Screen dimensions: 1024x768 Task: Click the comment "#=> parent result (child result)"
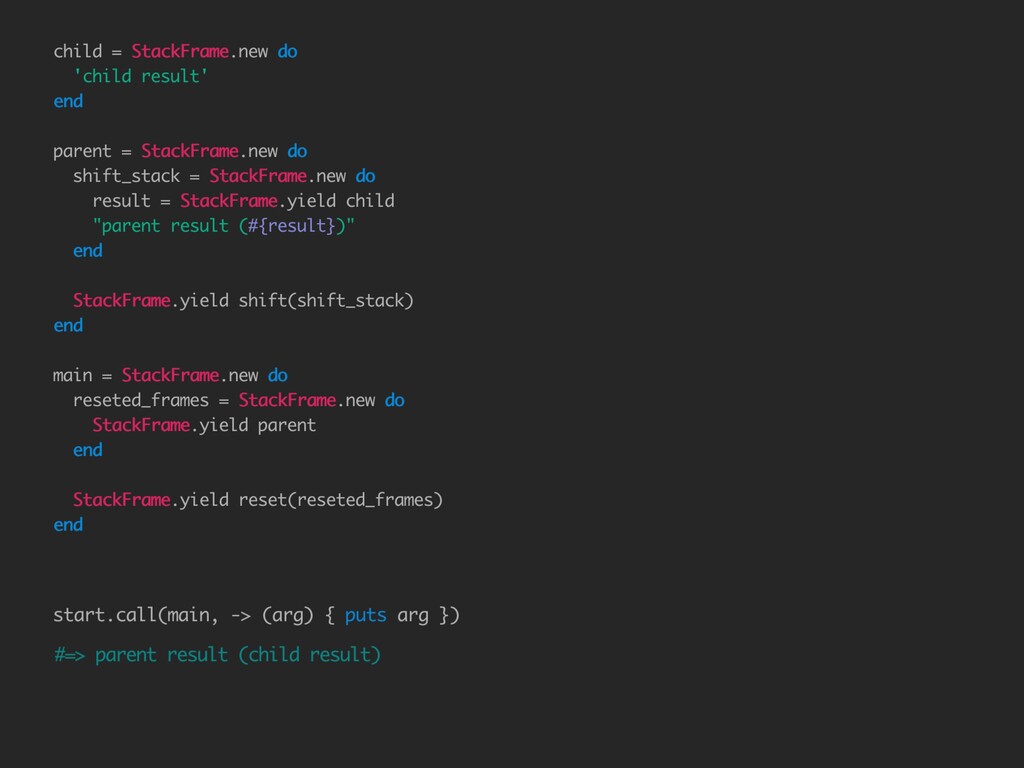(217, 655)
